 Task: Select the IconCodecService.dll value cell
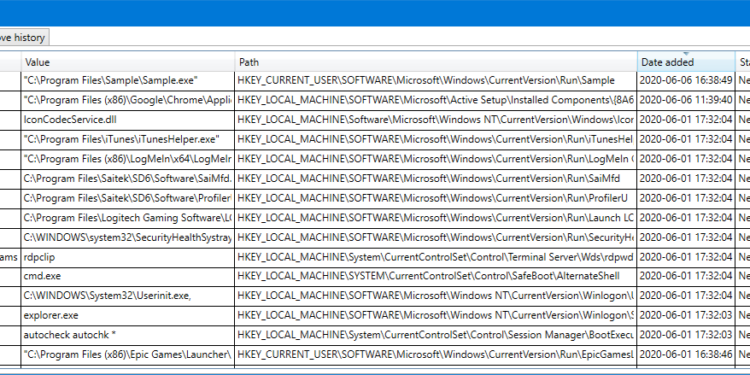128,120
